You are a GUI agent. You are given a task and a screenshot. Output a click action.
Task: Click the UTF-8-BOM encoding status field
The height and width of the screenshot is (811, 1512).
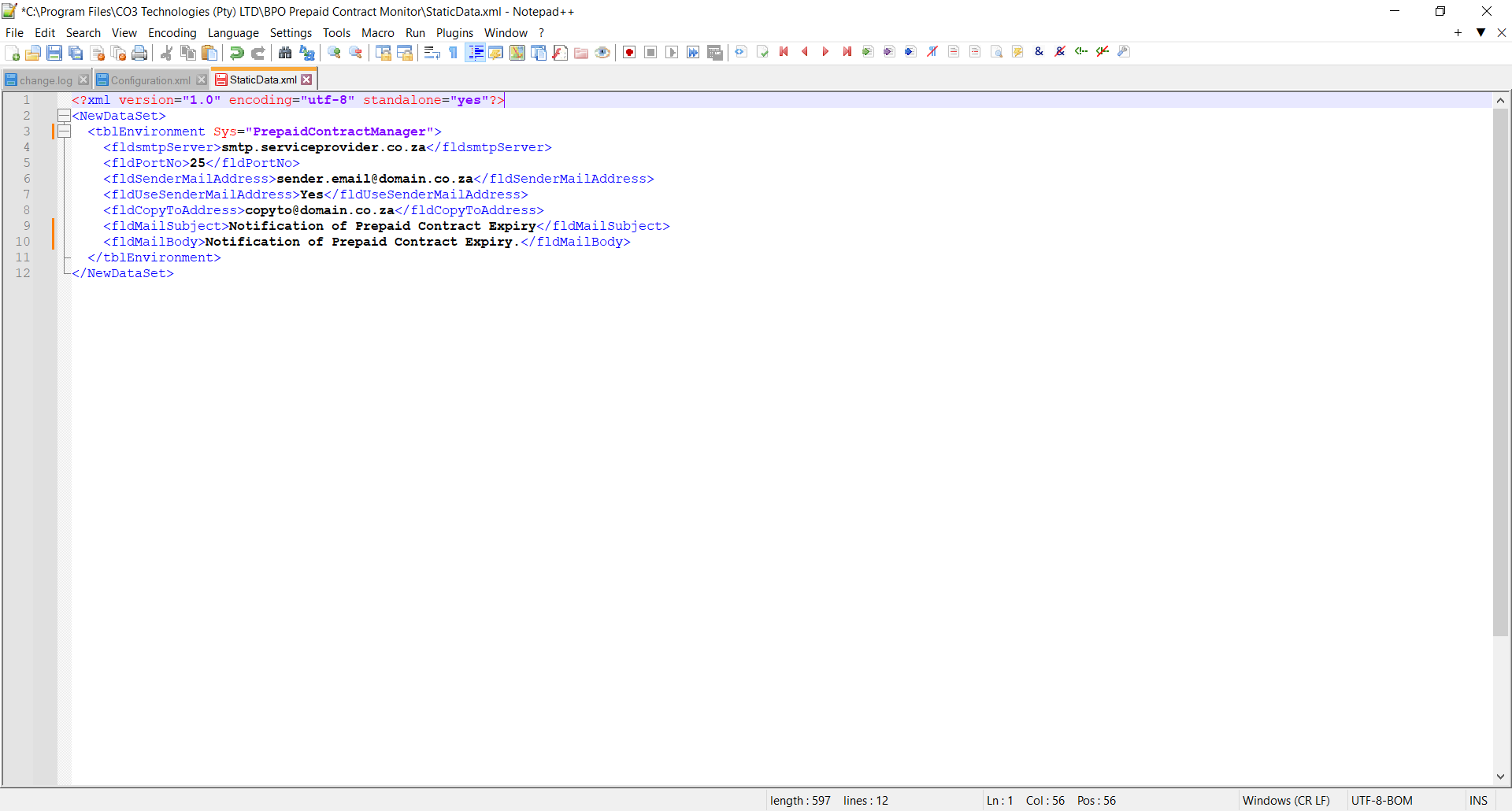(1381, 801)
